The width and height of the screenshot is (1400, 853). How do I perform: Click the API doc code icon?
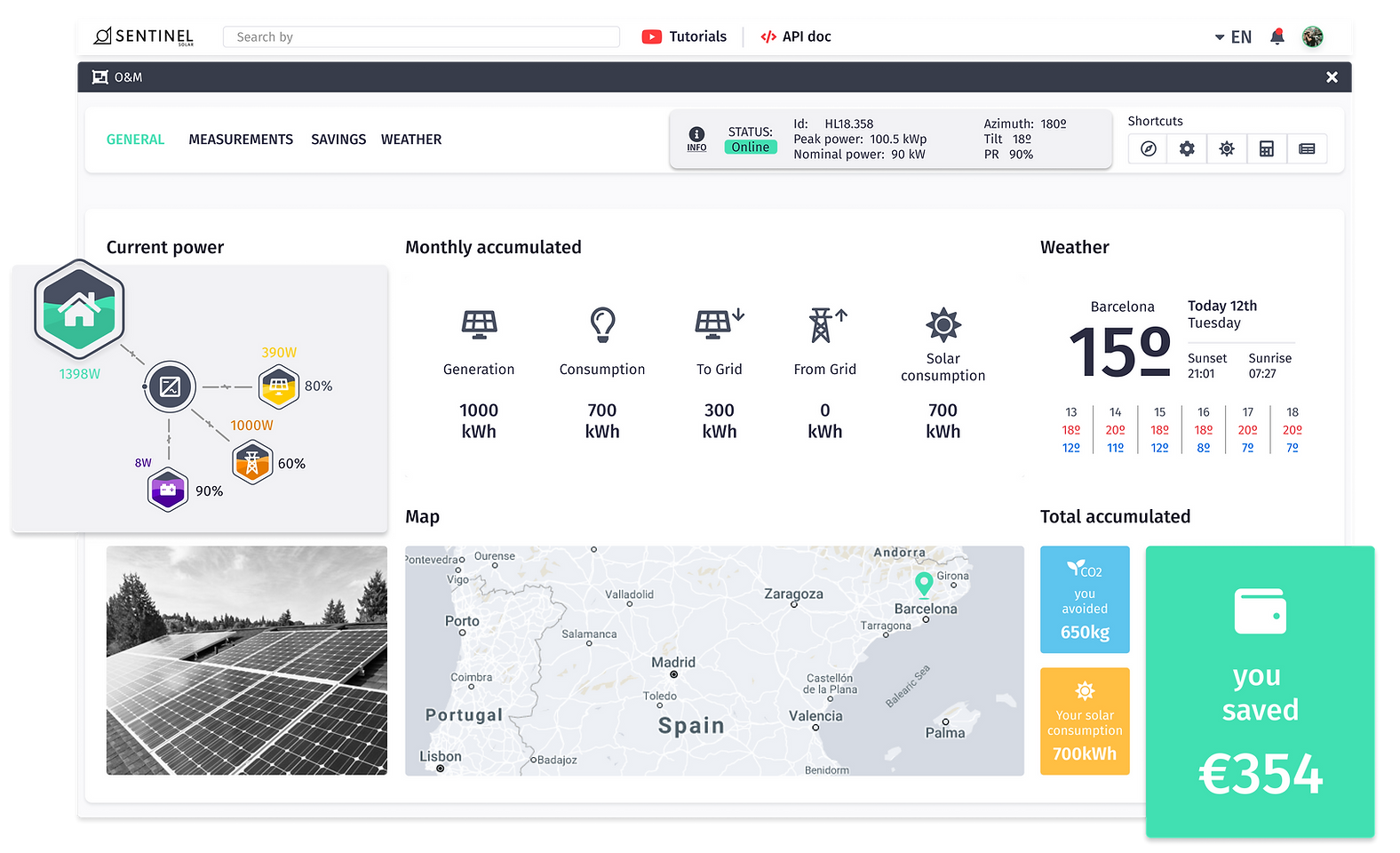pos(768,36)
